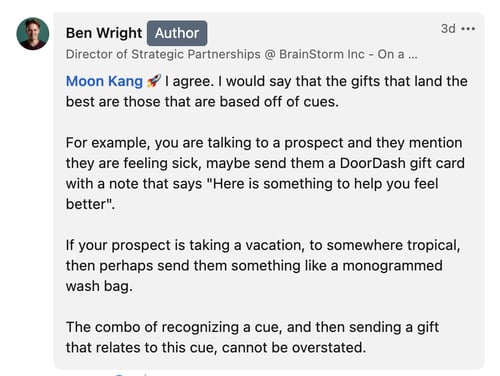
Task: Click the Author badge
Action: (177, 33)
